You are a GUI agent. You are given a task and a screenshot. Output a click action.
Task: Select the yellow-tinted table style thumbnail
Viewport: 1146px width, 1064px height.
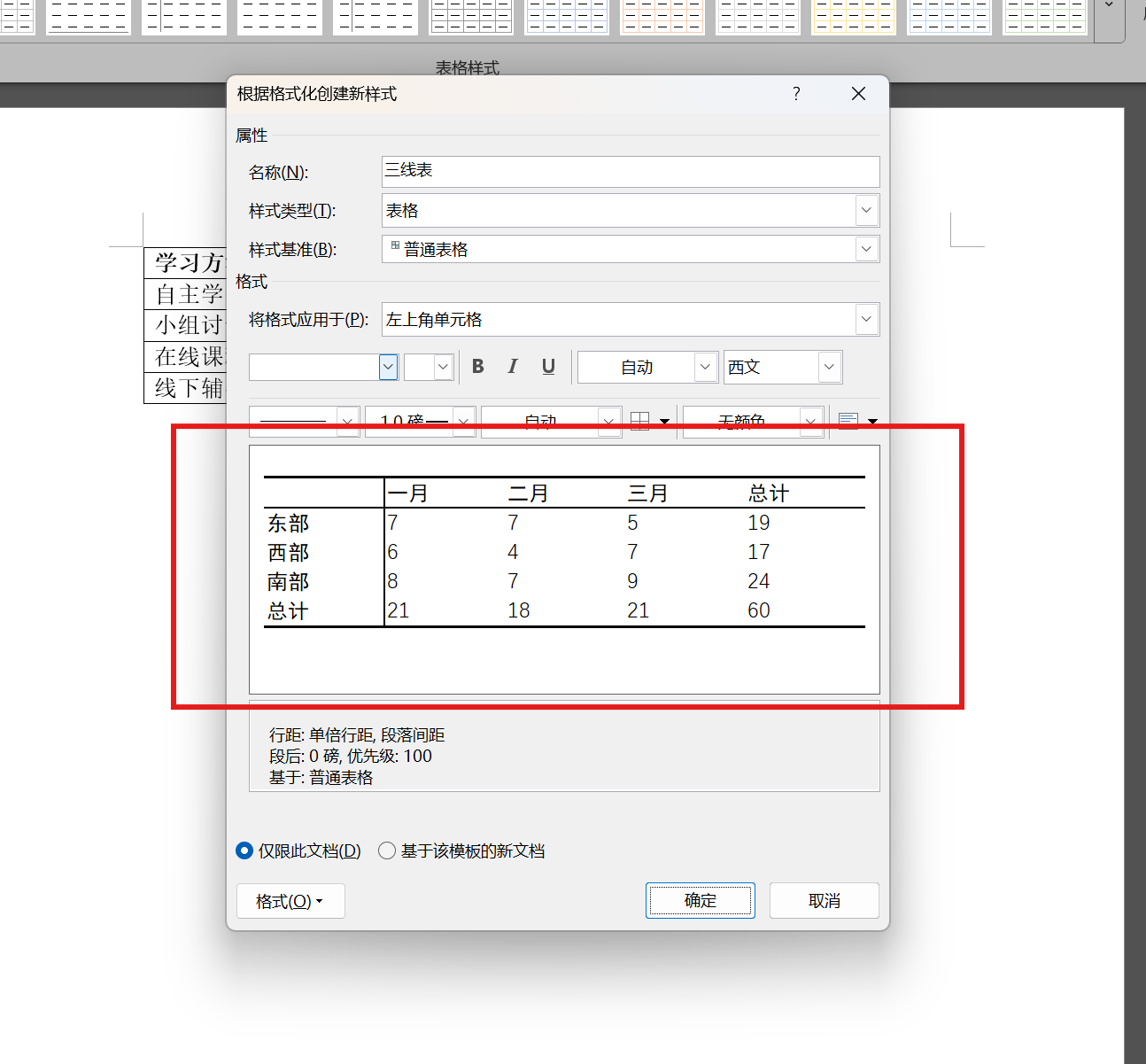[x=854, y=16]
